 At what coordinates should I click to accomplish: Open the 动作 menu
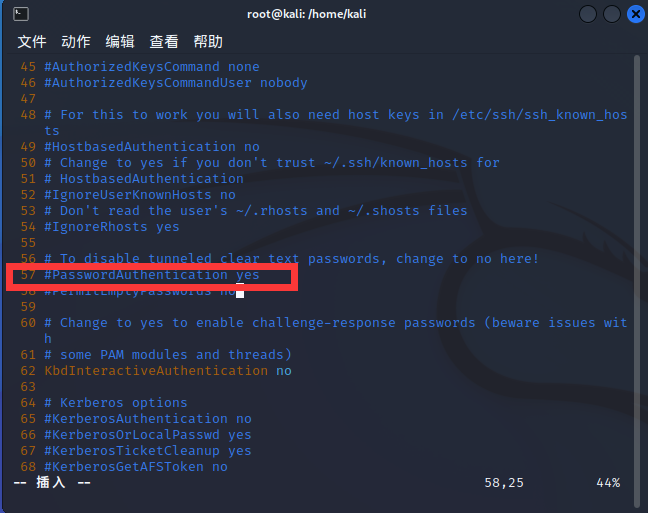point(76,41)
